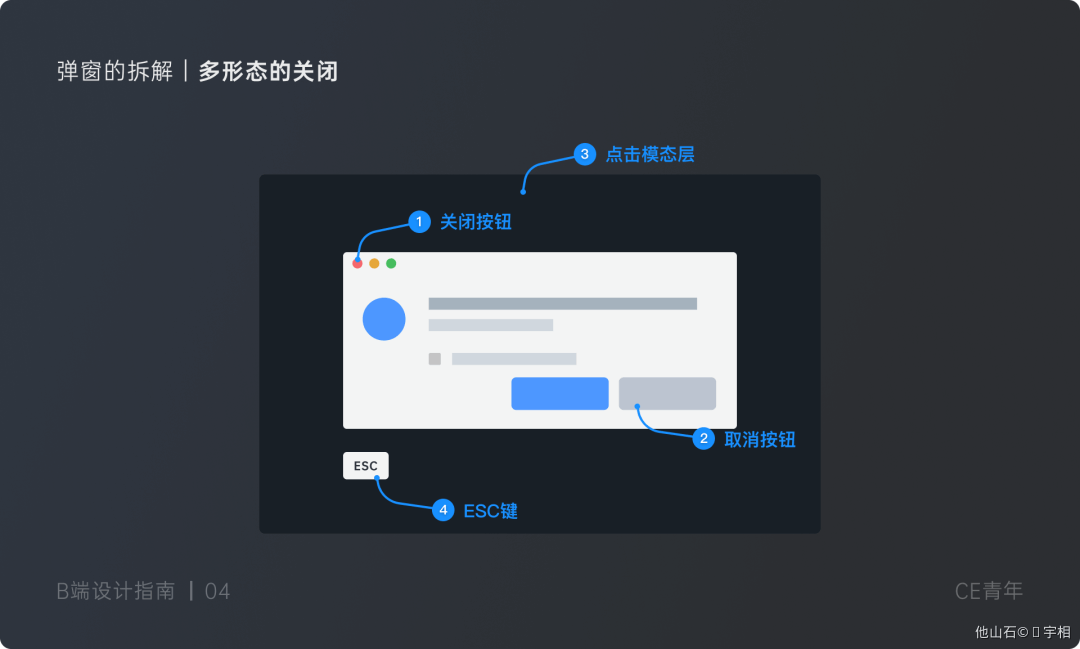Click the 关闭按钮 label
Image resolution: width=1080 pixels, height=649 pixels.
(476, 222)
